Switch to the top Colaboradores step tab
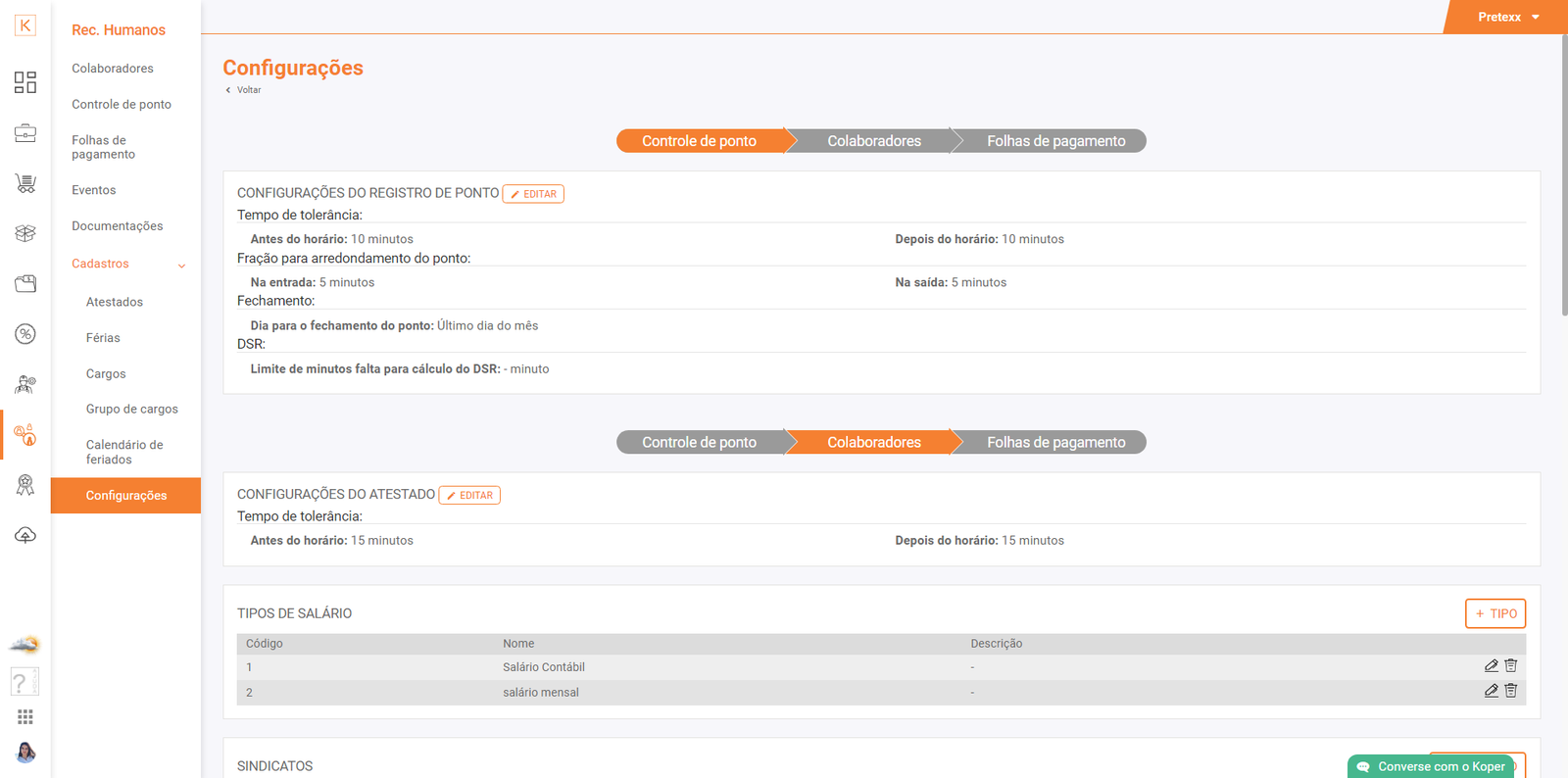The image size is (1568, 778). 873,141
